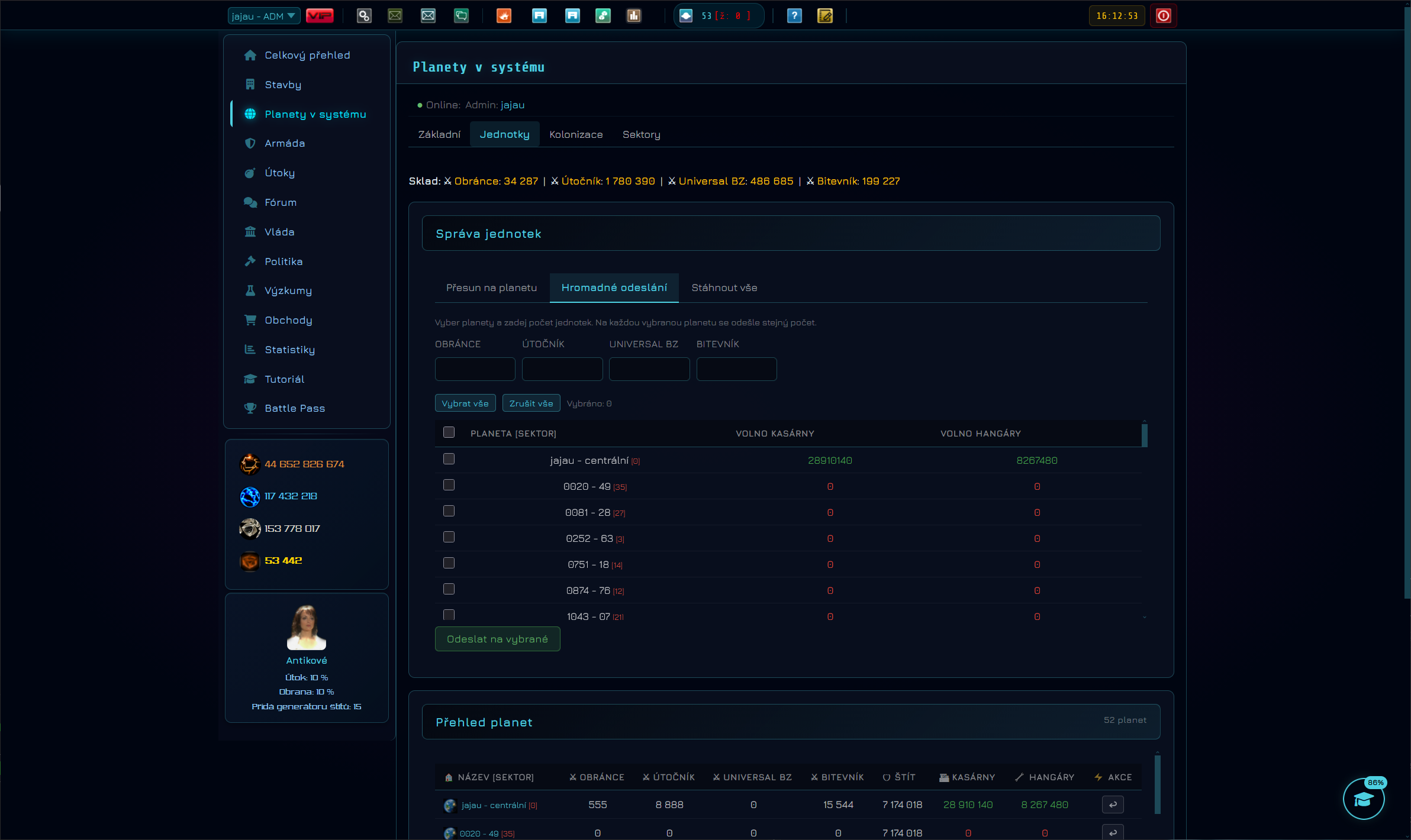The image size is (1411, 840).
Task: Click the orange flame icon in top bar
Action: coord(504,16)
